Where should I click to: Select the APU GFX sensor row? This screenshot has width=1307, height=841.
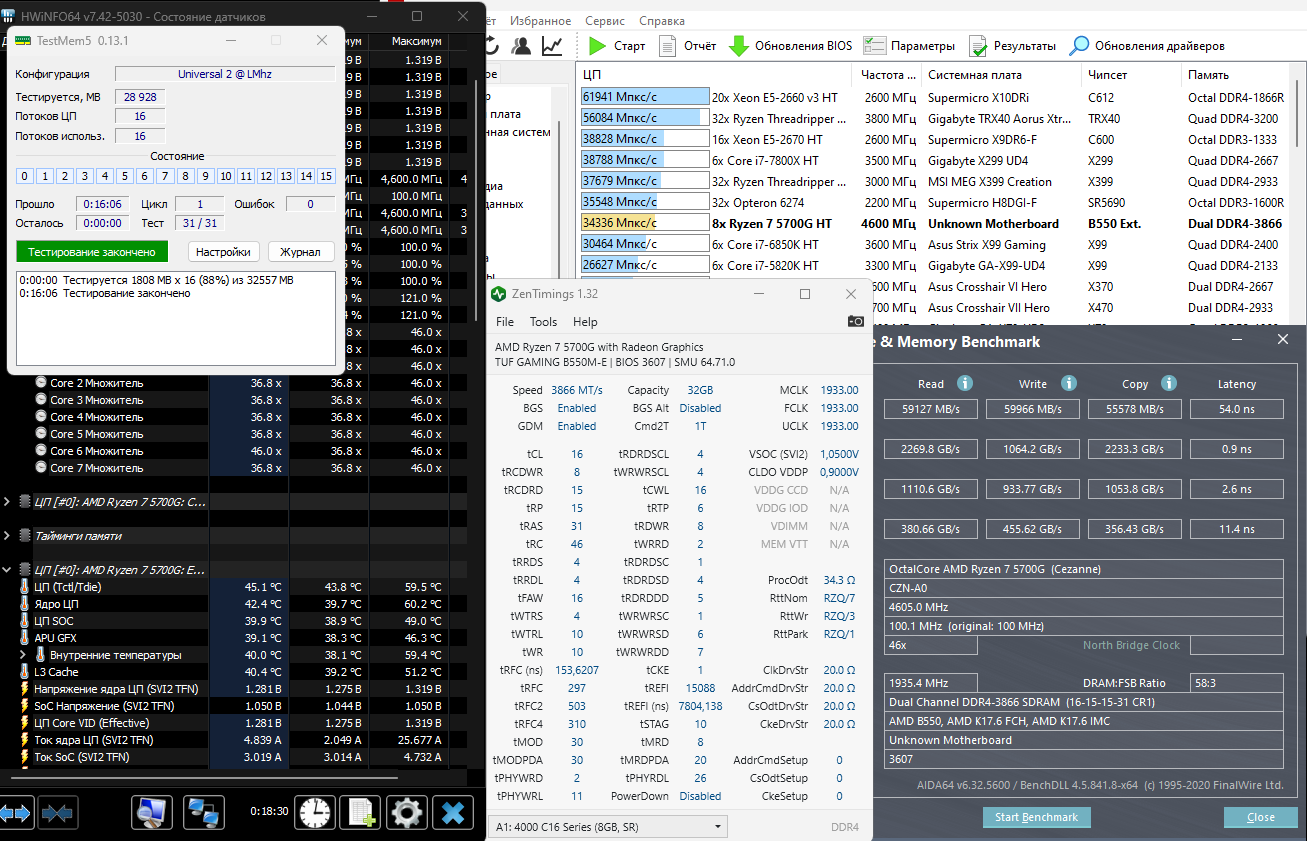pyautogui.click(x=236, y=638)
